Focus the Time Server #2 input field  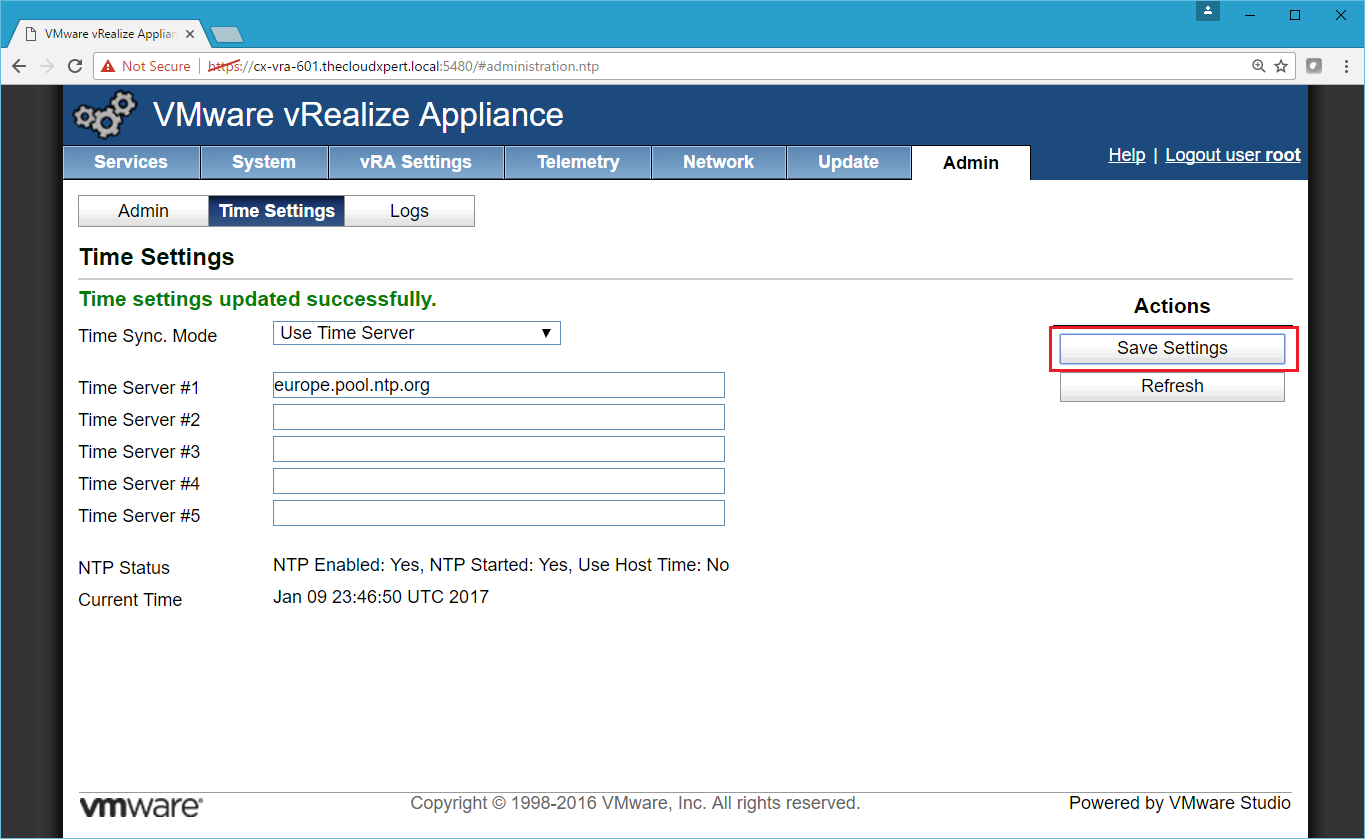(498, 417)
